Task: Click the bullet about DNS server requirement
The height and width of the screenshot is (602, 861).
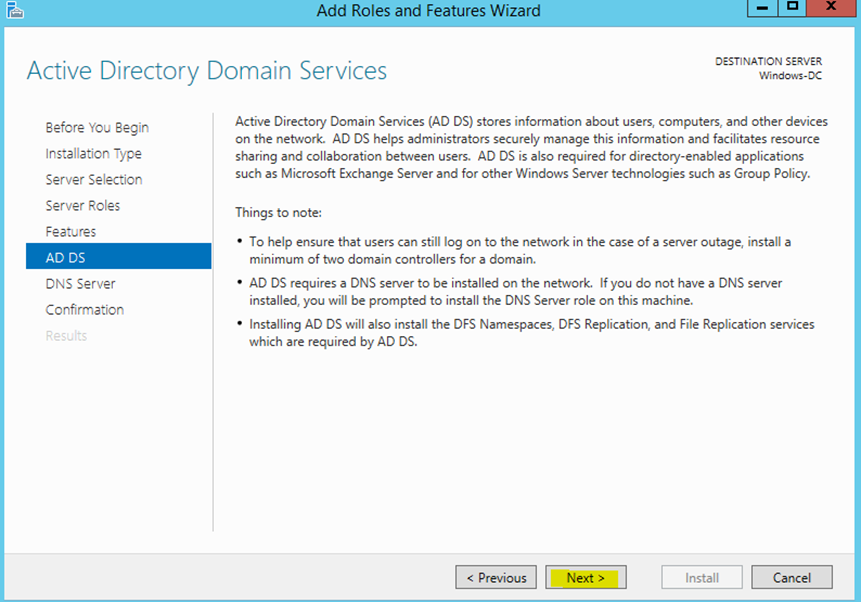Action: click(515, 292)
